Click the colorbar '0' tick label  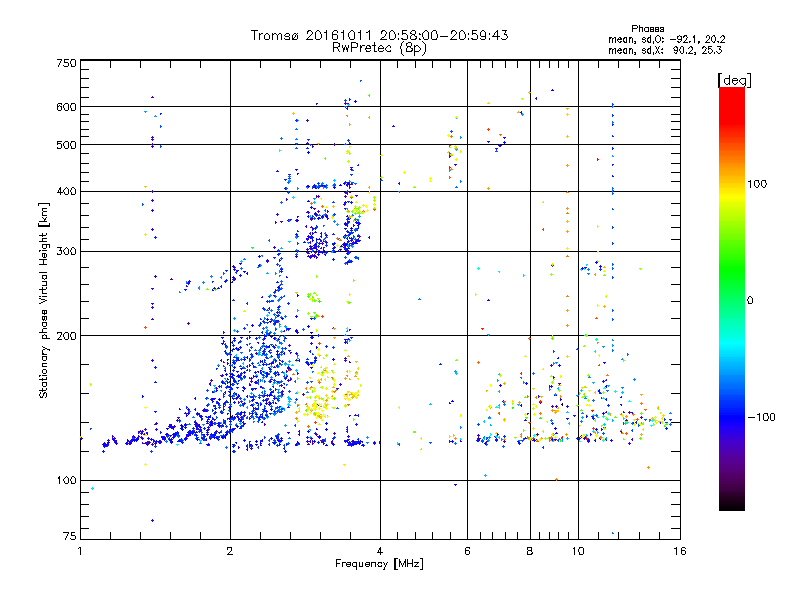point(750,301)
